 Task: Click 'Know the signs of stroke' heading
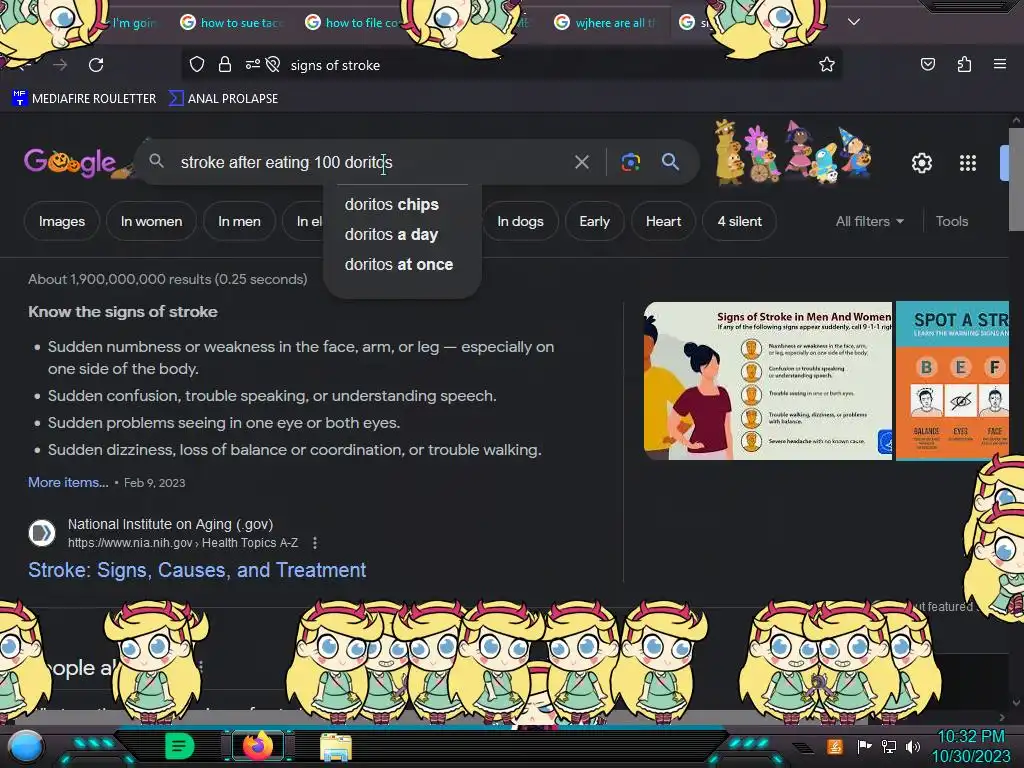(123, 312)
